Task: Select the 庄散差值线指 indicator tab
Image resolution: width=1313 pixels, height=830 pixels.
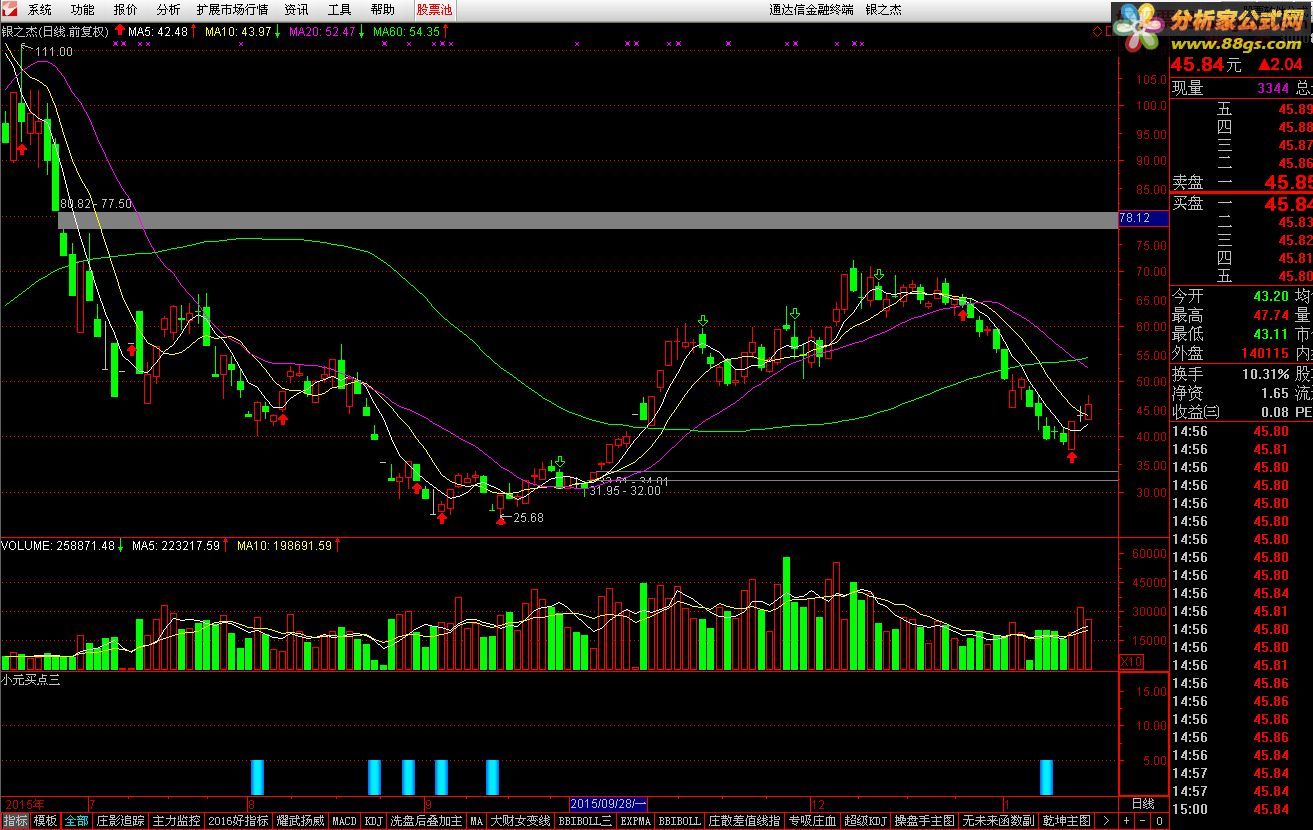Action: (745, 821)
